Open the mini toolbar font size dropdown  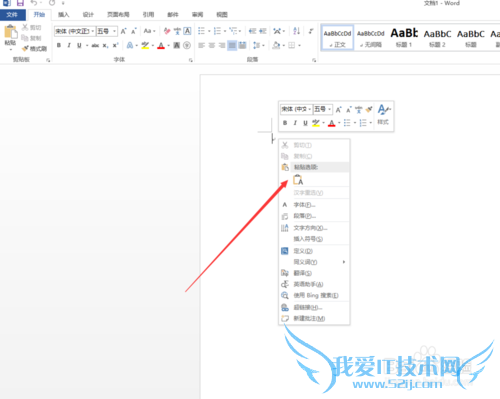pos(329,109)
